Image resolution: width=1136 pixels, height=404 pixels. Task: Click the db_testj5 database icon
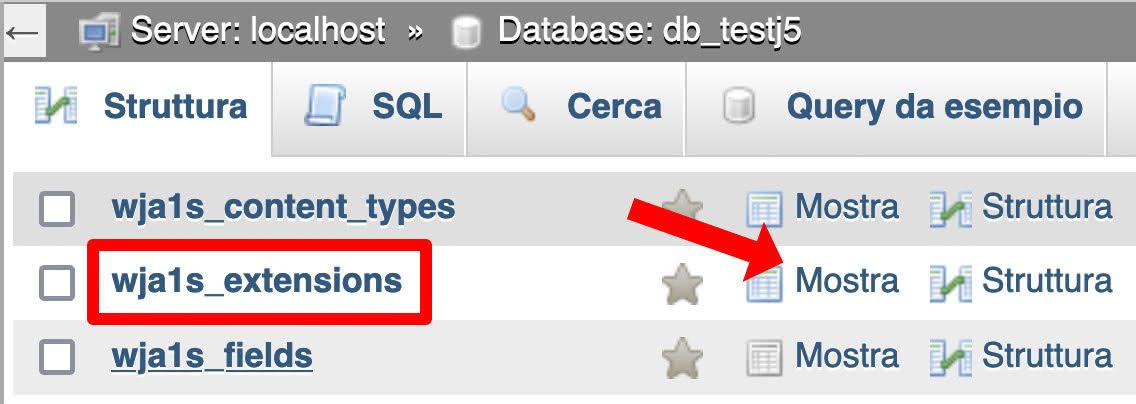coord(465,32)
